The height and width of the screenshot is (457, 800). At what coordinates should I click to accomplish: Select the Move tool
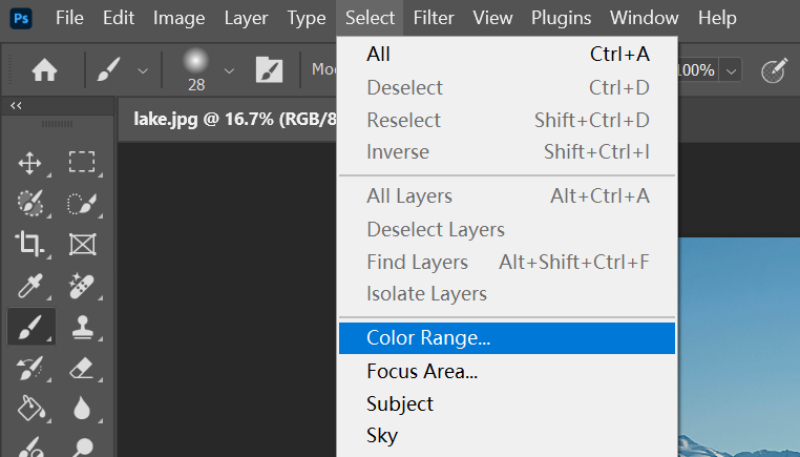(x=30, y=163)
